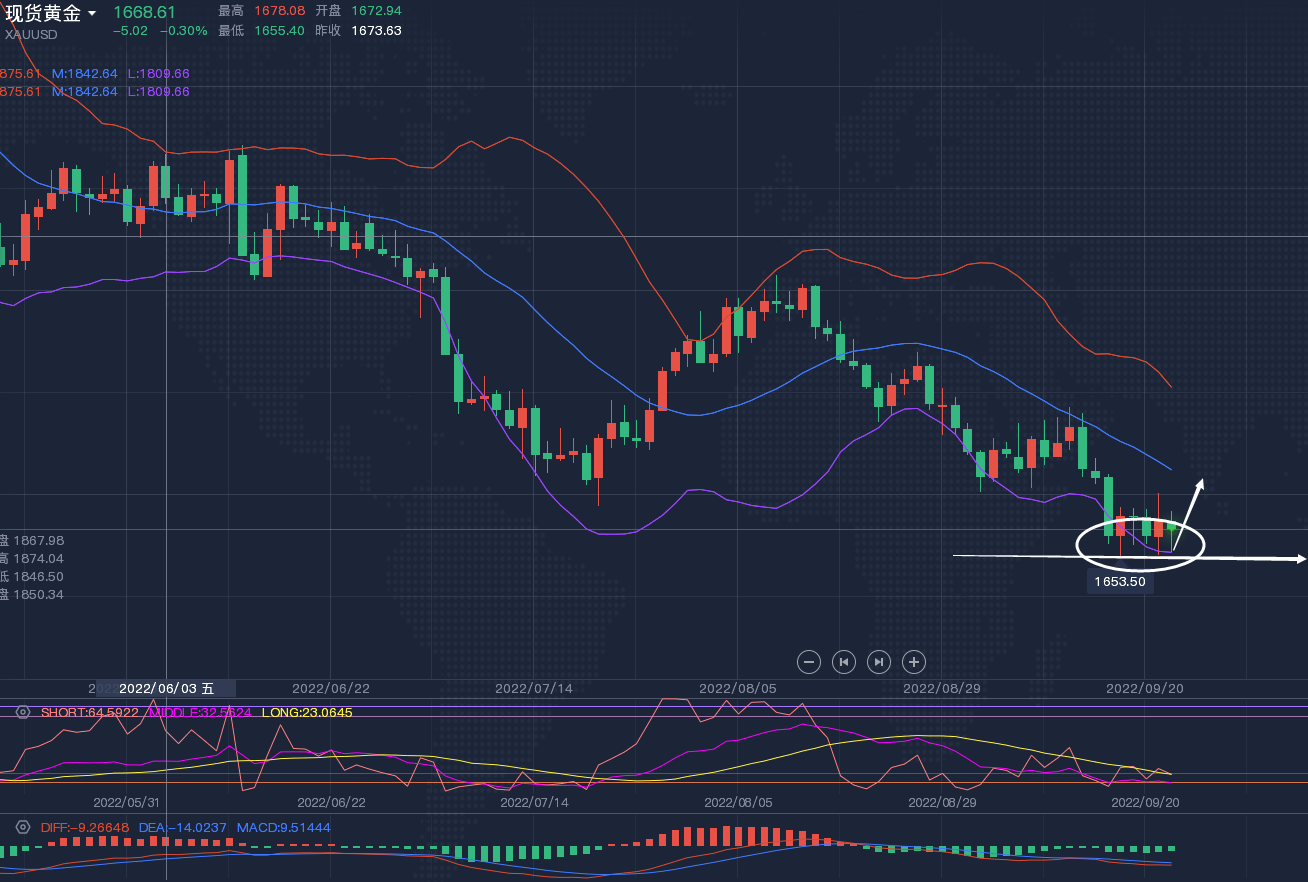Select the highlighted 2022/06/03 date label
This screenshot has width=1308, height=882.
tap(166, 688)
